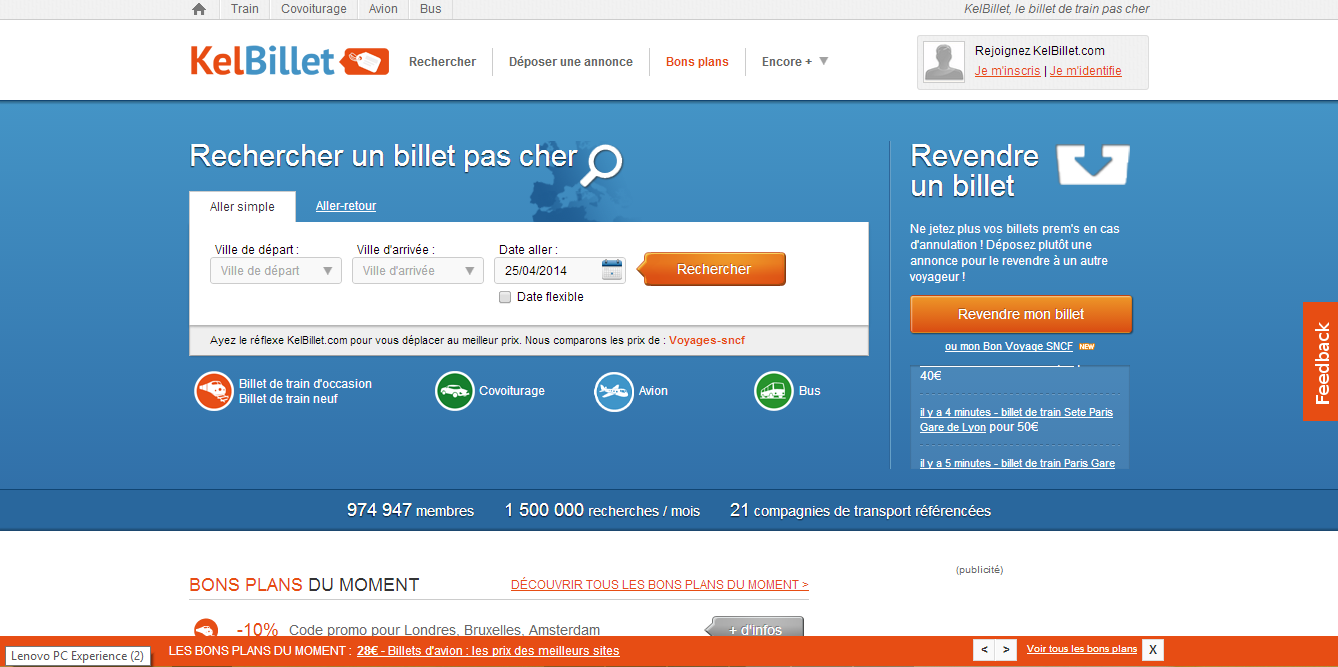Close the bottom deals bar
1338x667 pixels.
1153,650
